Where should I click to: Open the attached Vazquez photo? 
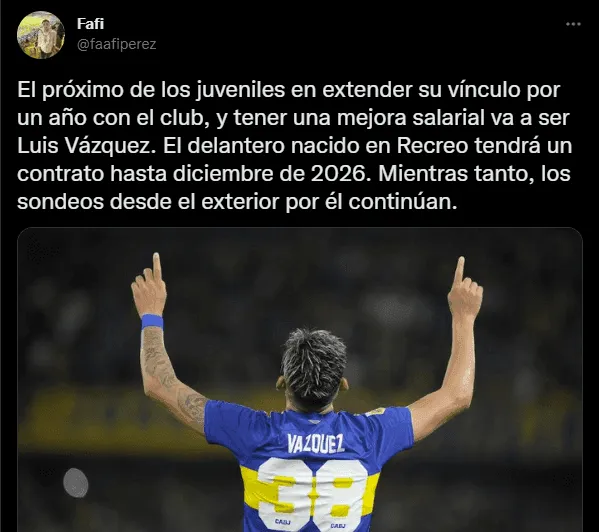(300, 380)
